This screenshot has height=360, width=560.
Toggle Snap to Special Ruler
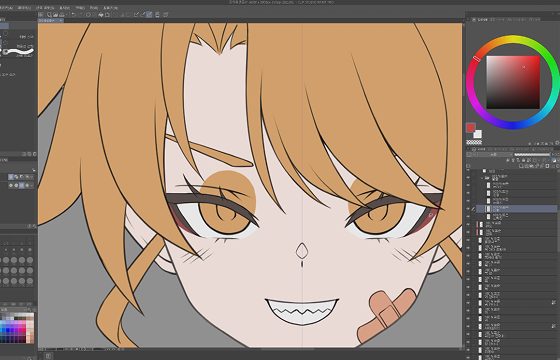(142, 15)
